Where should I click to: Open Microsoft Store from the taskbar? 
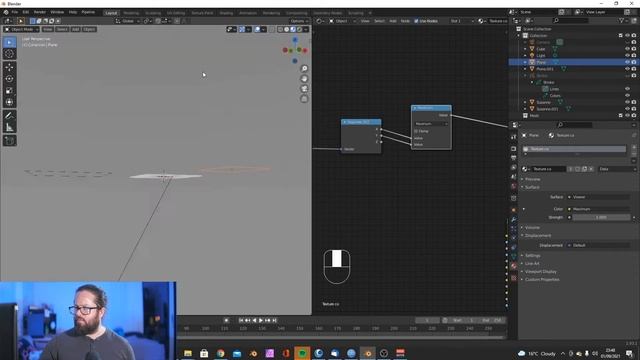tap(204, 353)
